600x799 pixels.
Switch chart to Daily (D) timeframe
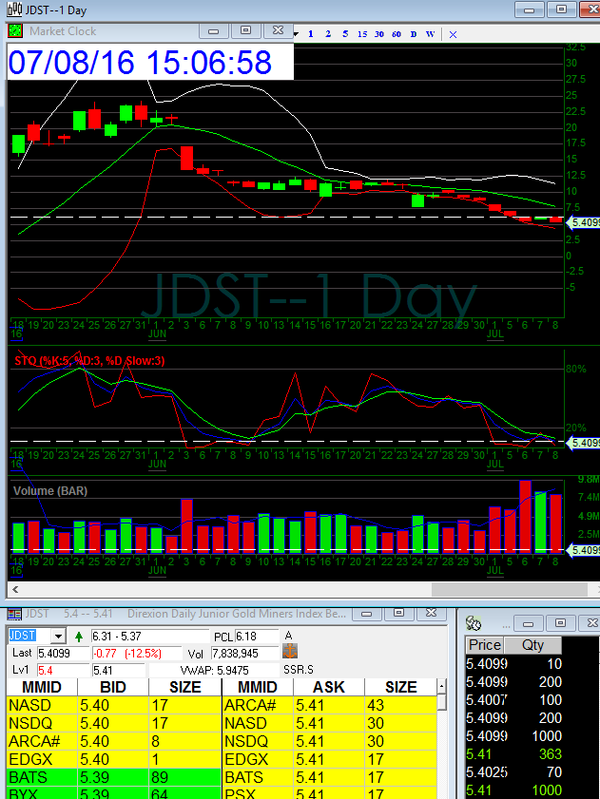point(413,33)
